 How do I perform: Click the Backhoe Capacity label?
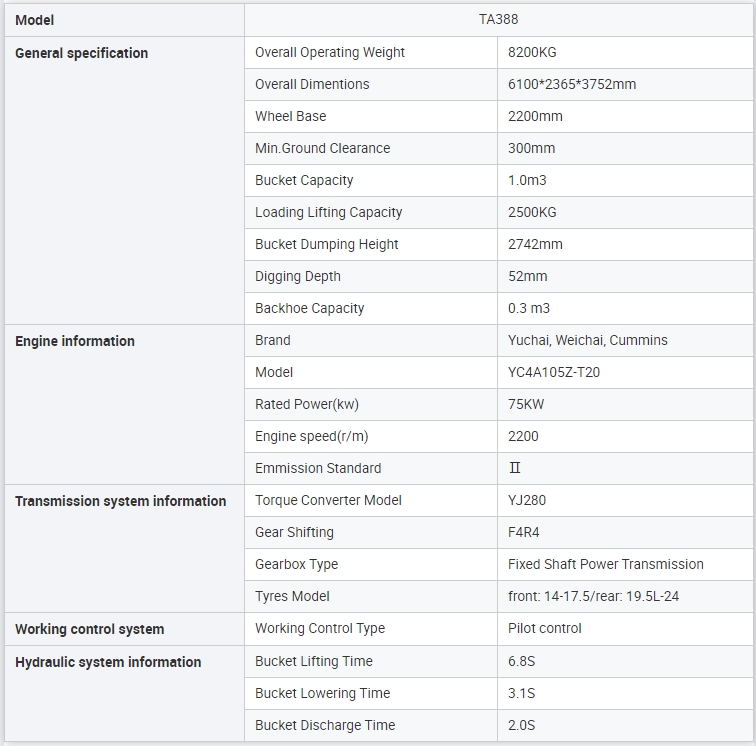[x=309, y=308]
